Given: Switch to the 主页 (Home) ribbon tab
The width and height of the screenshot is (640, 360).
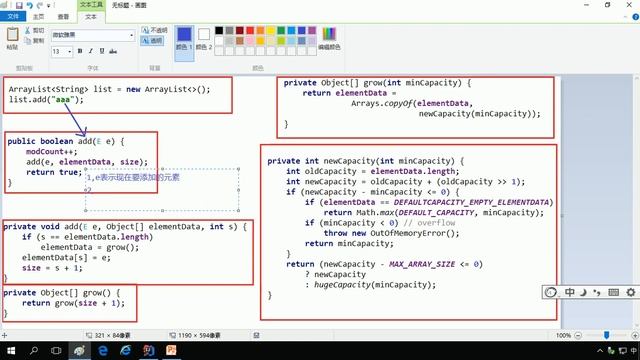Looking at the screenshot, I should point(38,17).
